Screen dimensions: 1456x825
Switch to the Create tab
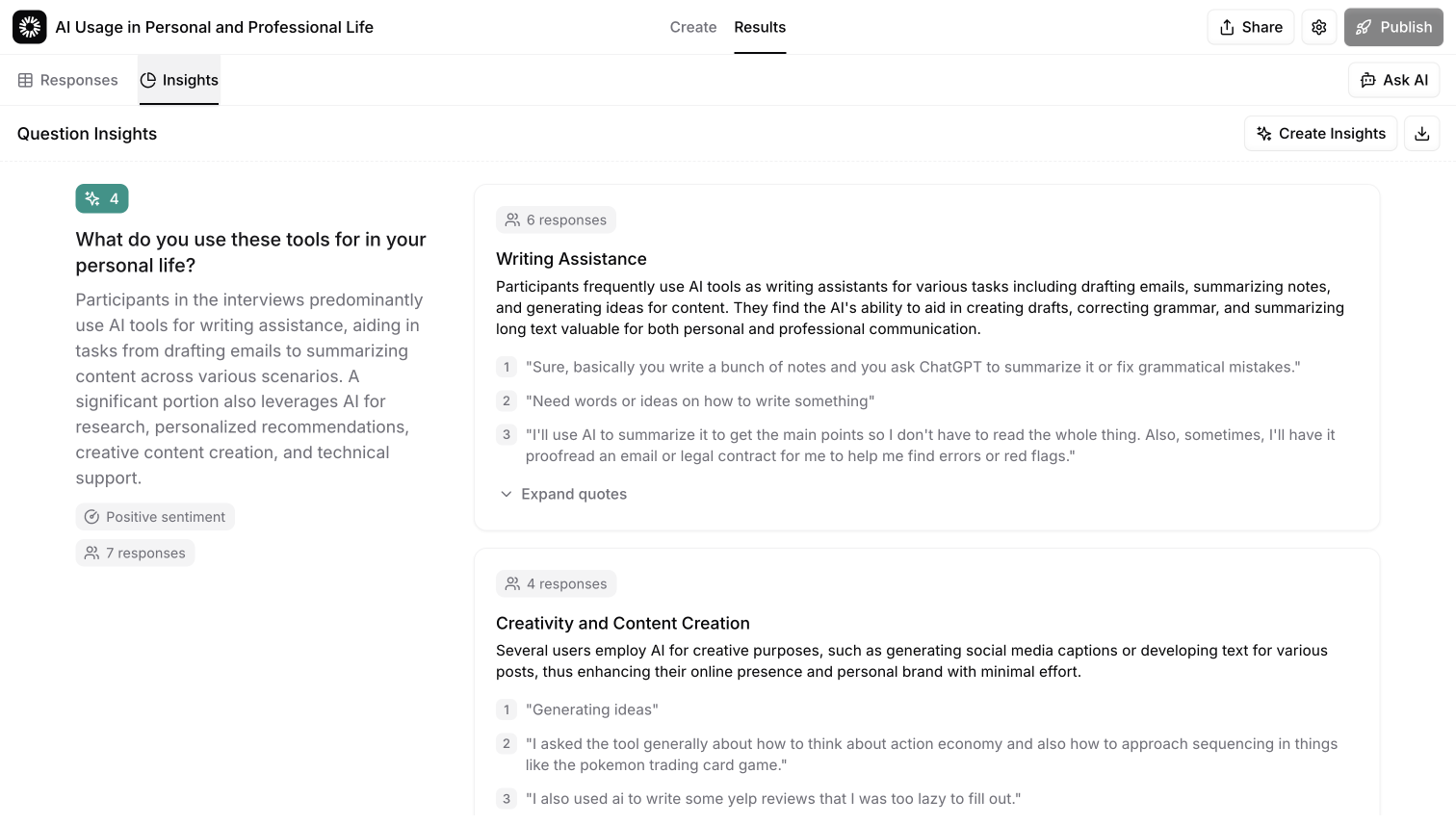point(692,27)
